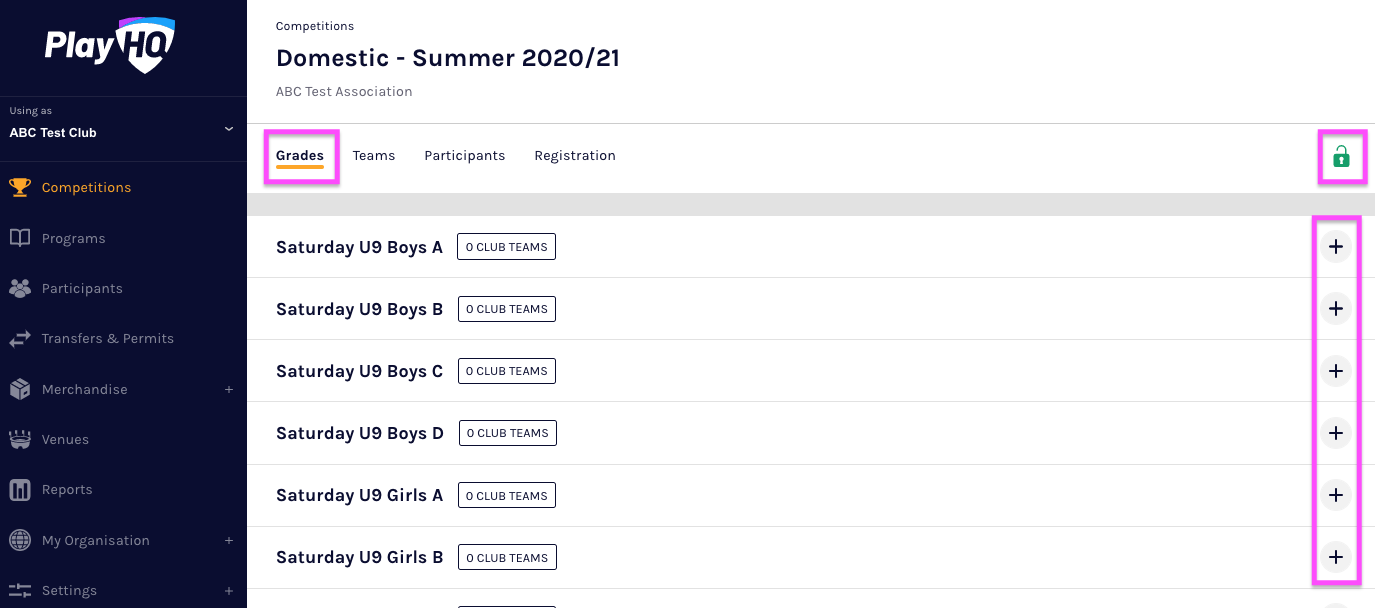Click the PlayHQ logo
1375x608 pixels.
pos(110,46)
